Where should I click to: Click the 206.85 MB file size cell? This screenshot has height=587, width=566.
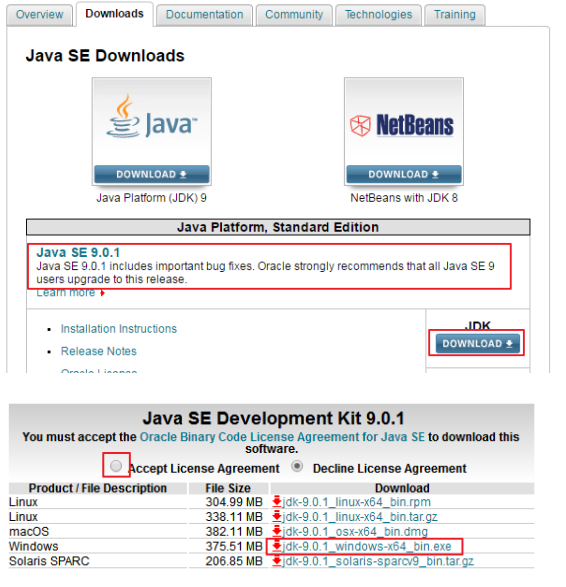pyautogui.click(x=234, y=561)
